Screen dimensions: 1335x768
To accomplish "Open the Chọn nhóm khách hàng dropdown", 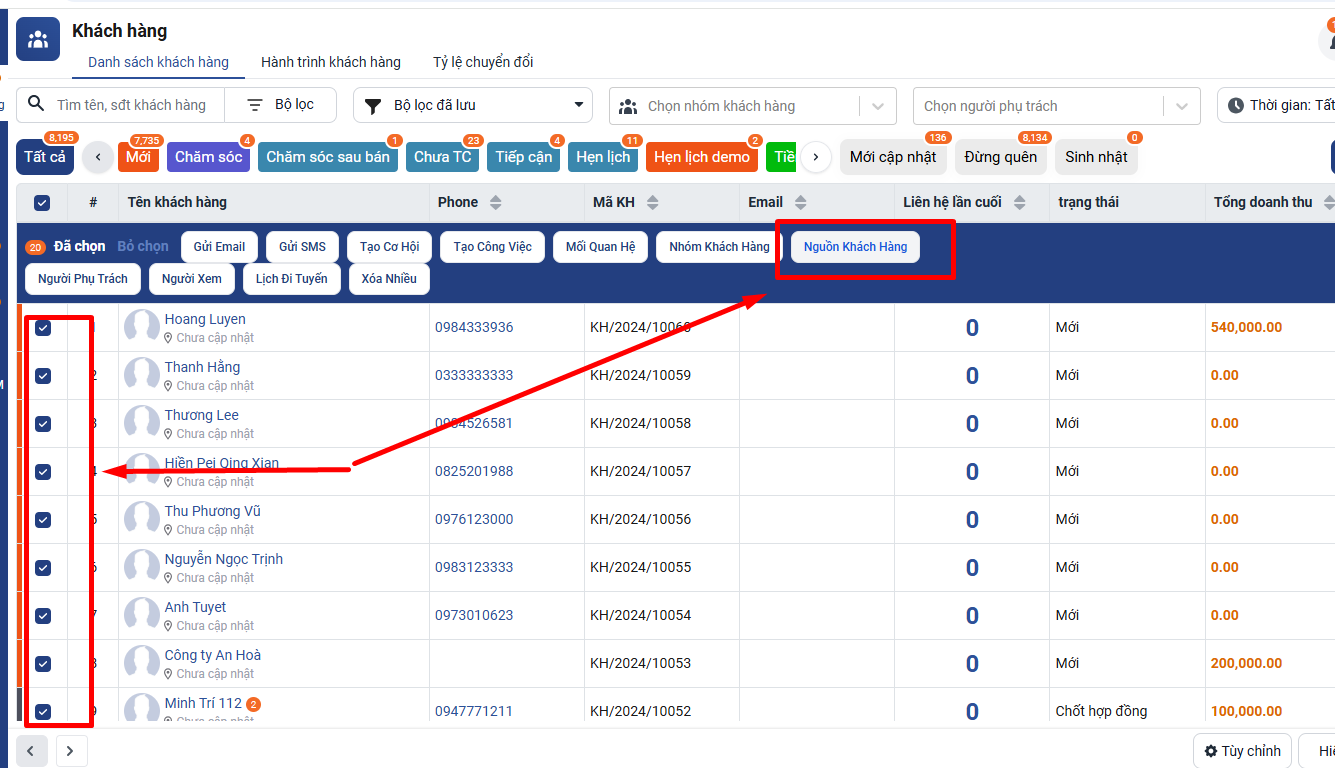I will point(877,106).
